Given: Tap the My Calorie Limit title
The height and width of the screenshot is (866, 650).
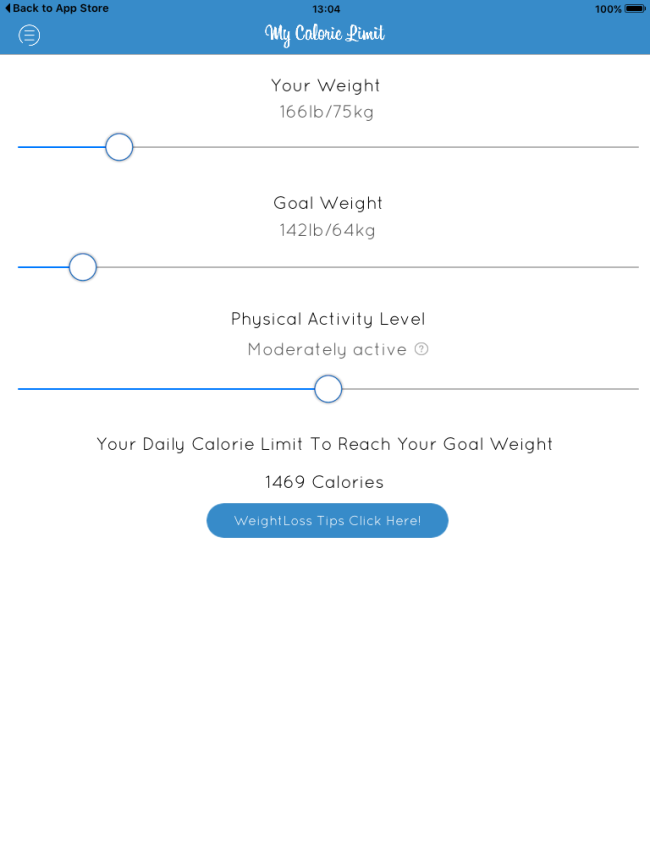Looking at the screenshot, I should coord(325,34).
